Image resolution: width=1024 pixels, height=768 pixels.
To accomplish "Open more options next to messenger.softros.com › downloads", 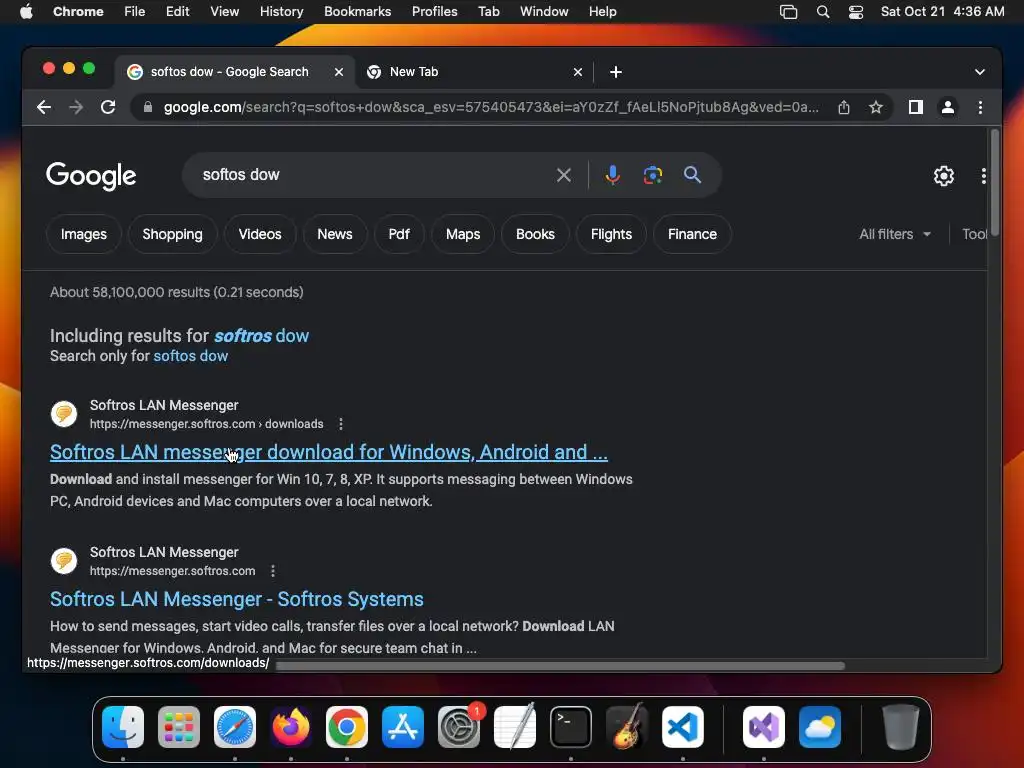I will tap(341, 424).
